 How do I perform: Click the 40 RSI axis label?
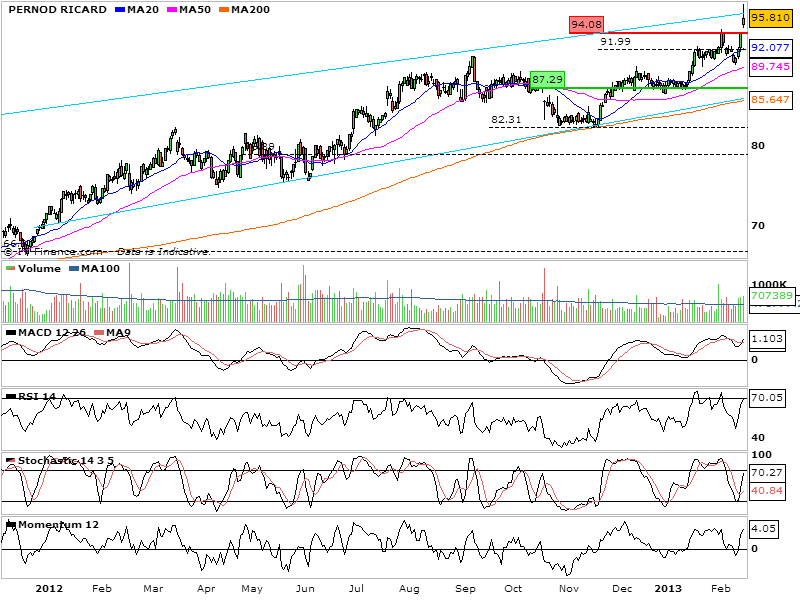[758, 438]
